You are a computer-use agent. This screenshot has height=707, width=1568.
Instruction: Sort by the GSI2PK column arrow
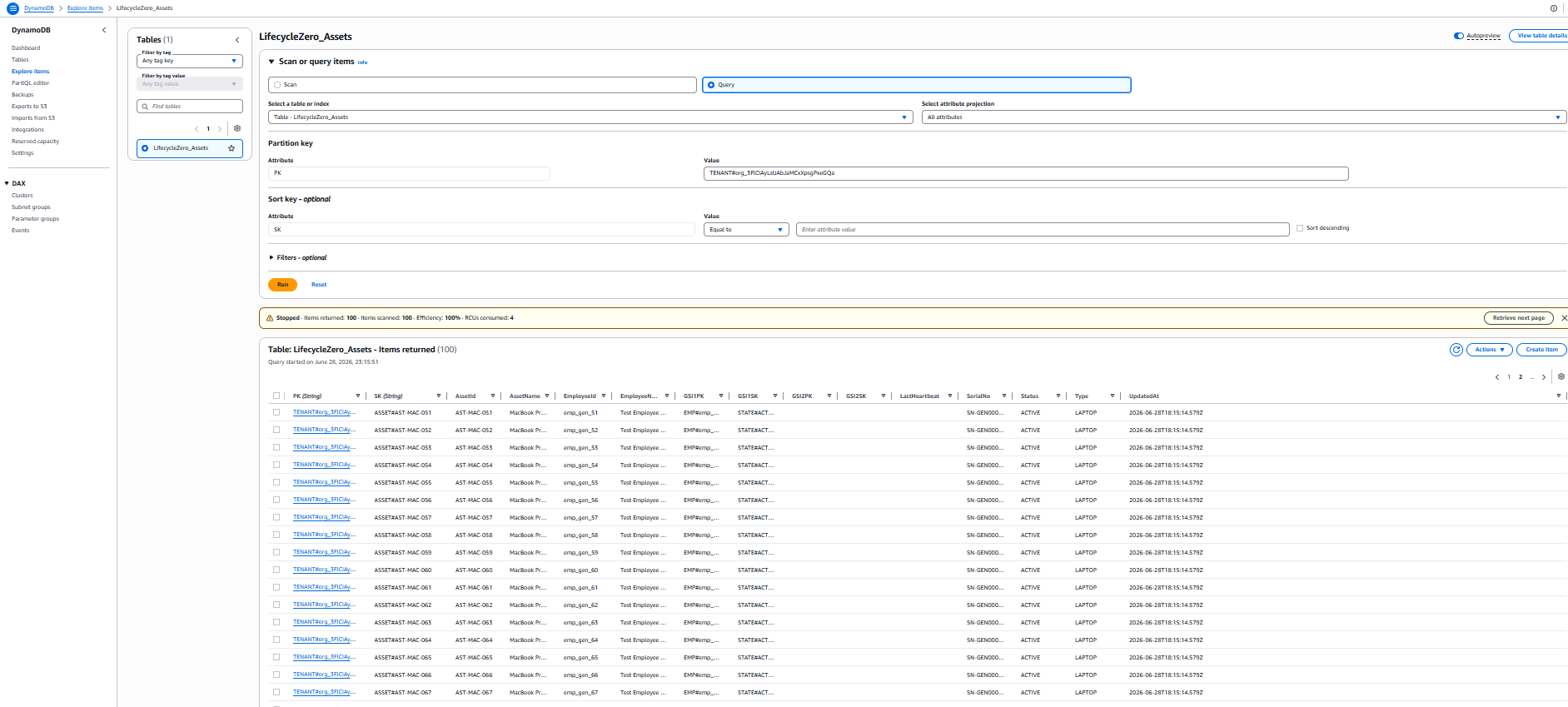pyautogui.click(x=829, y=396)
